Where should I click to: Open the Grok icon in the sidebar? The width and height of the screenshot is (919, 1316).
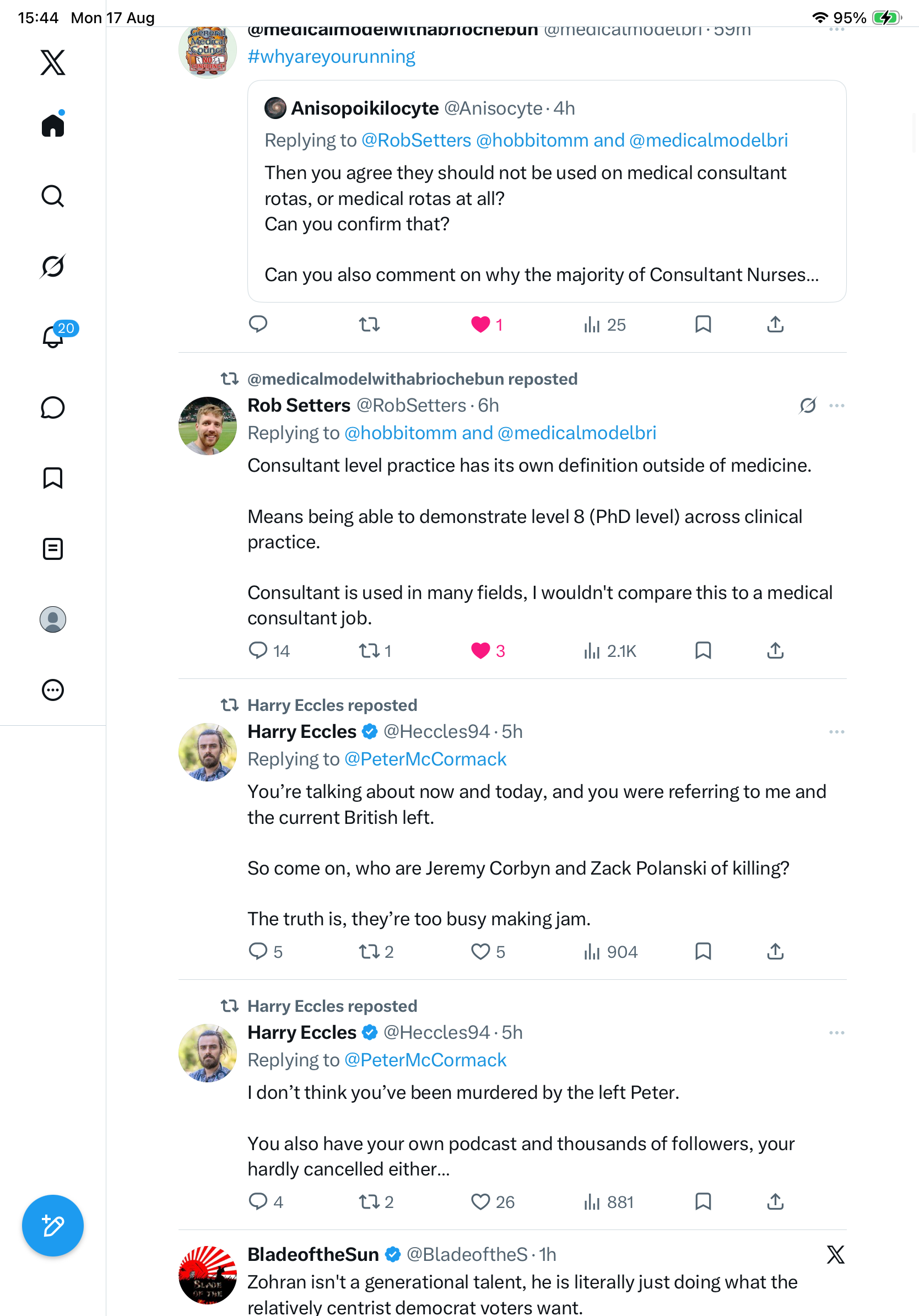pyautogui.click(x=53, y=266)
